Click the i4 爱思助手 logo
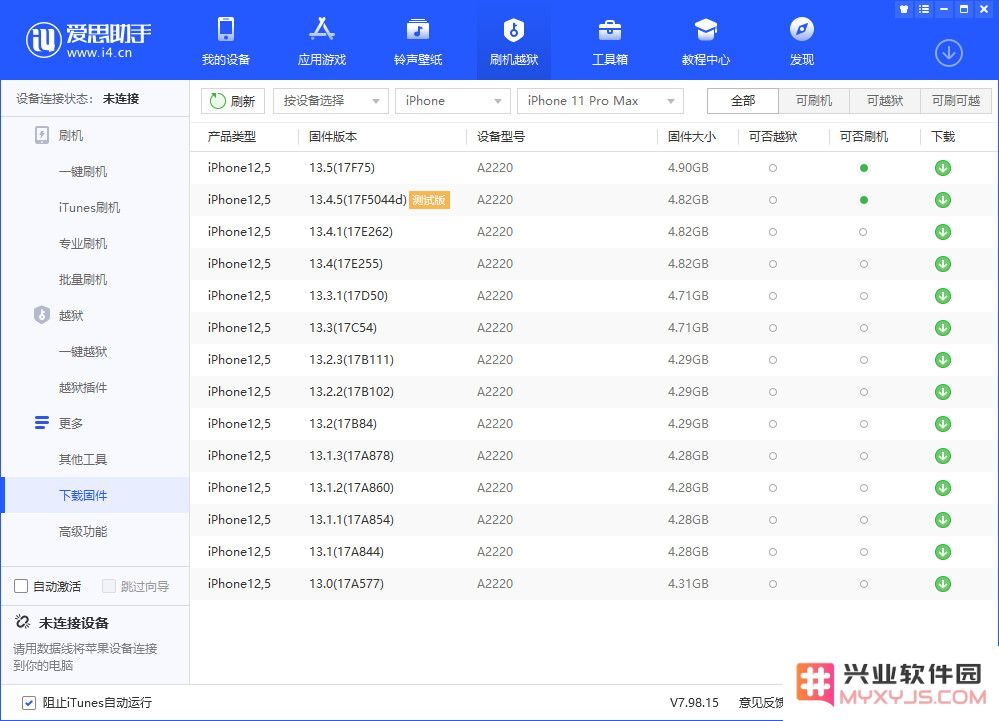The height and width of the screenshot is (721, 999). [88, 39]
